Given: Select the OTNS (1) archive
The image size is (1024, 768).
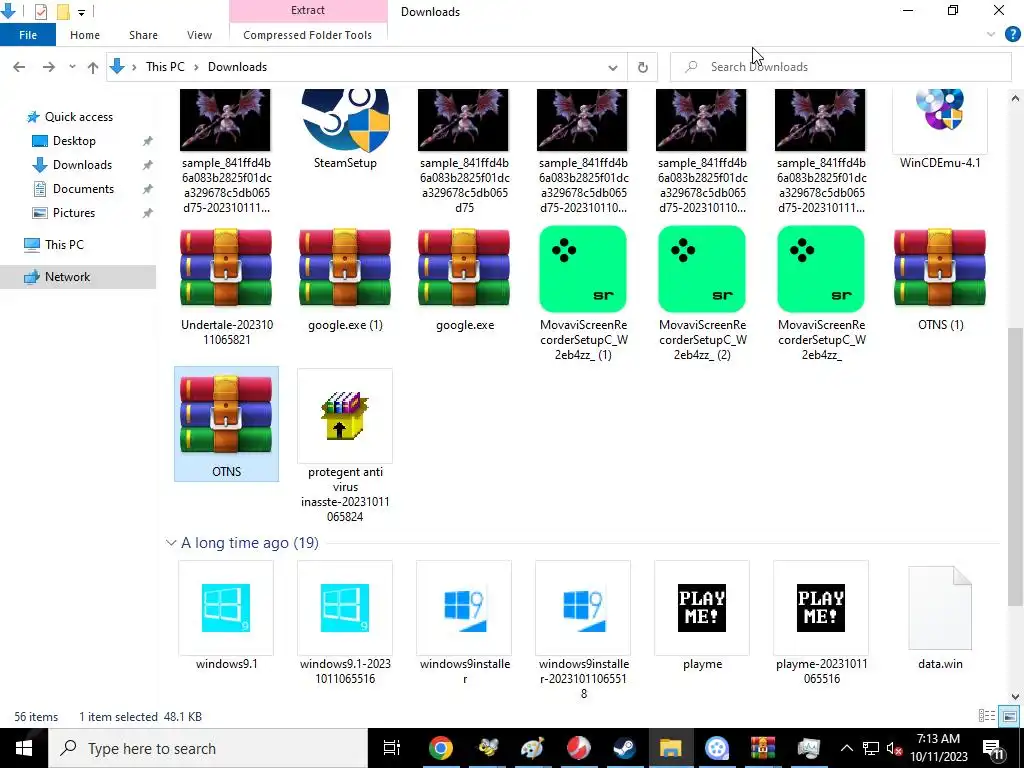Looking at the screenshot, I should pos(940,267).
